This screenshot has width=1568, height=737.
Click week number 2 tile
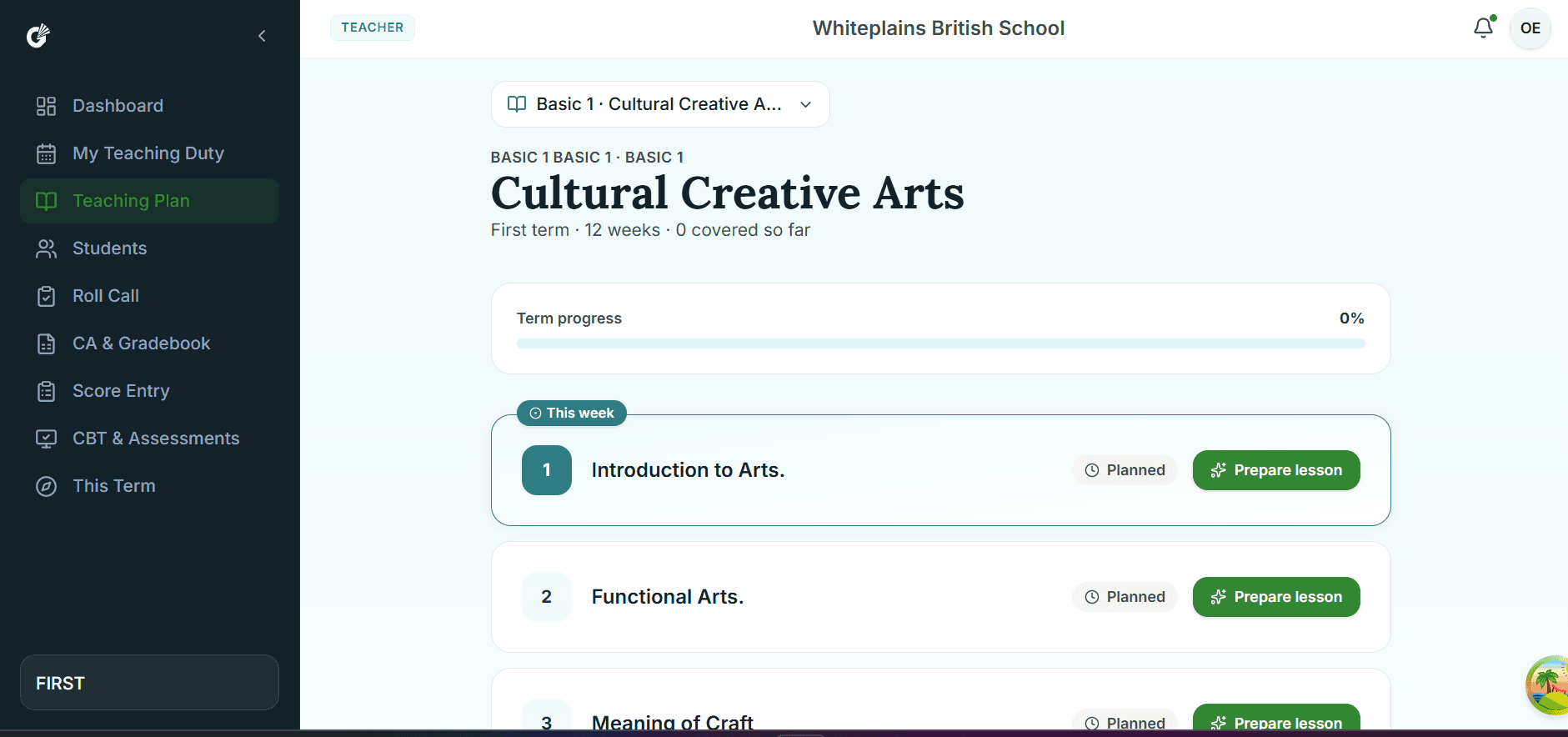pos(547,597)
